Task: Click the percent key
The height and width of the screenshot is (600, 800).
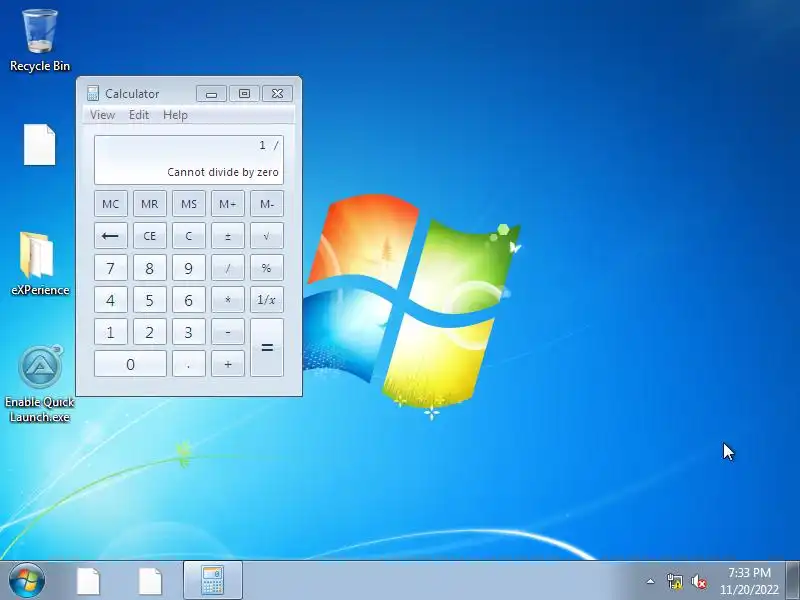Action: 267,268
